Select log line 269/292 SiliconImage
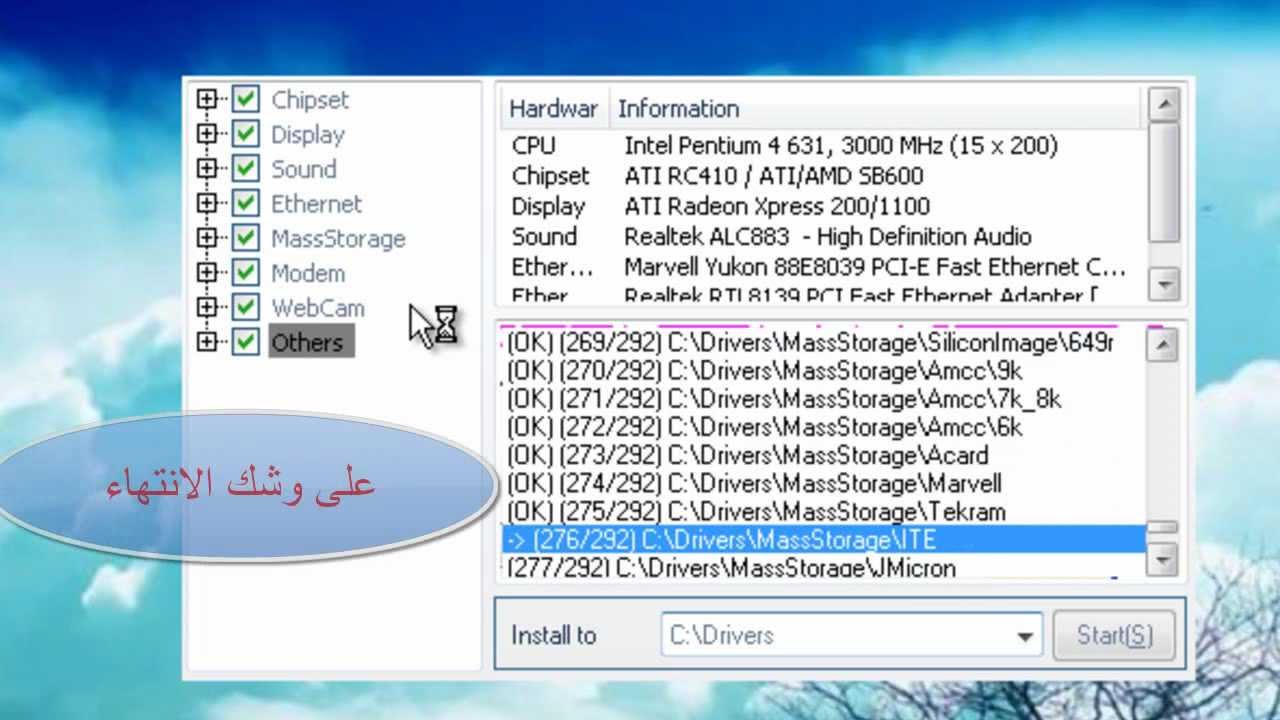The height and width of the screenshot is (720, 1280). click(823, 343)
